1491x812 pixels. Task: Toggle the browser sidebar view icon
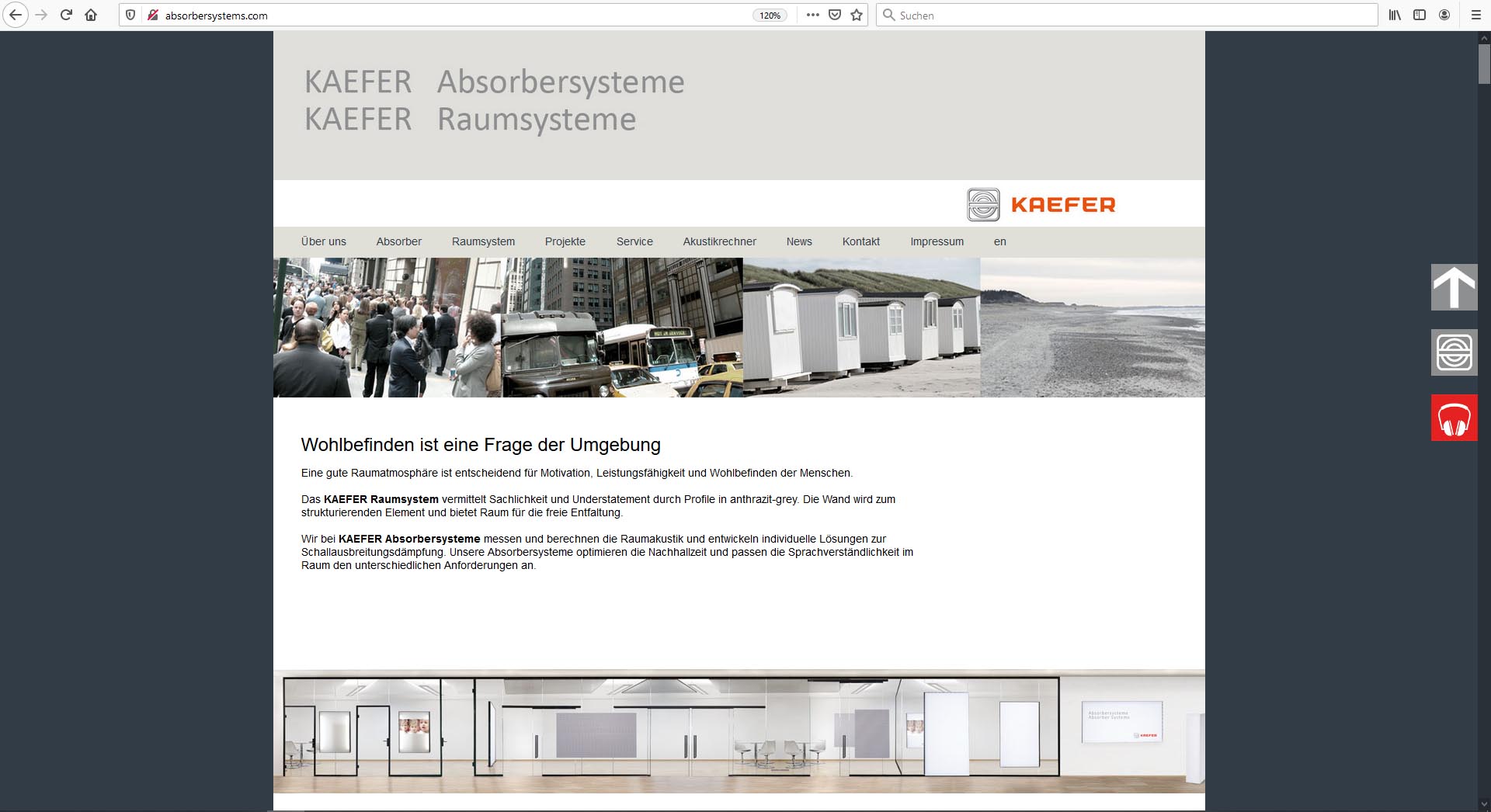pos(1420,15)
